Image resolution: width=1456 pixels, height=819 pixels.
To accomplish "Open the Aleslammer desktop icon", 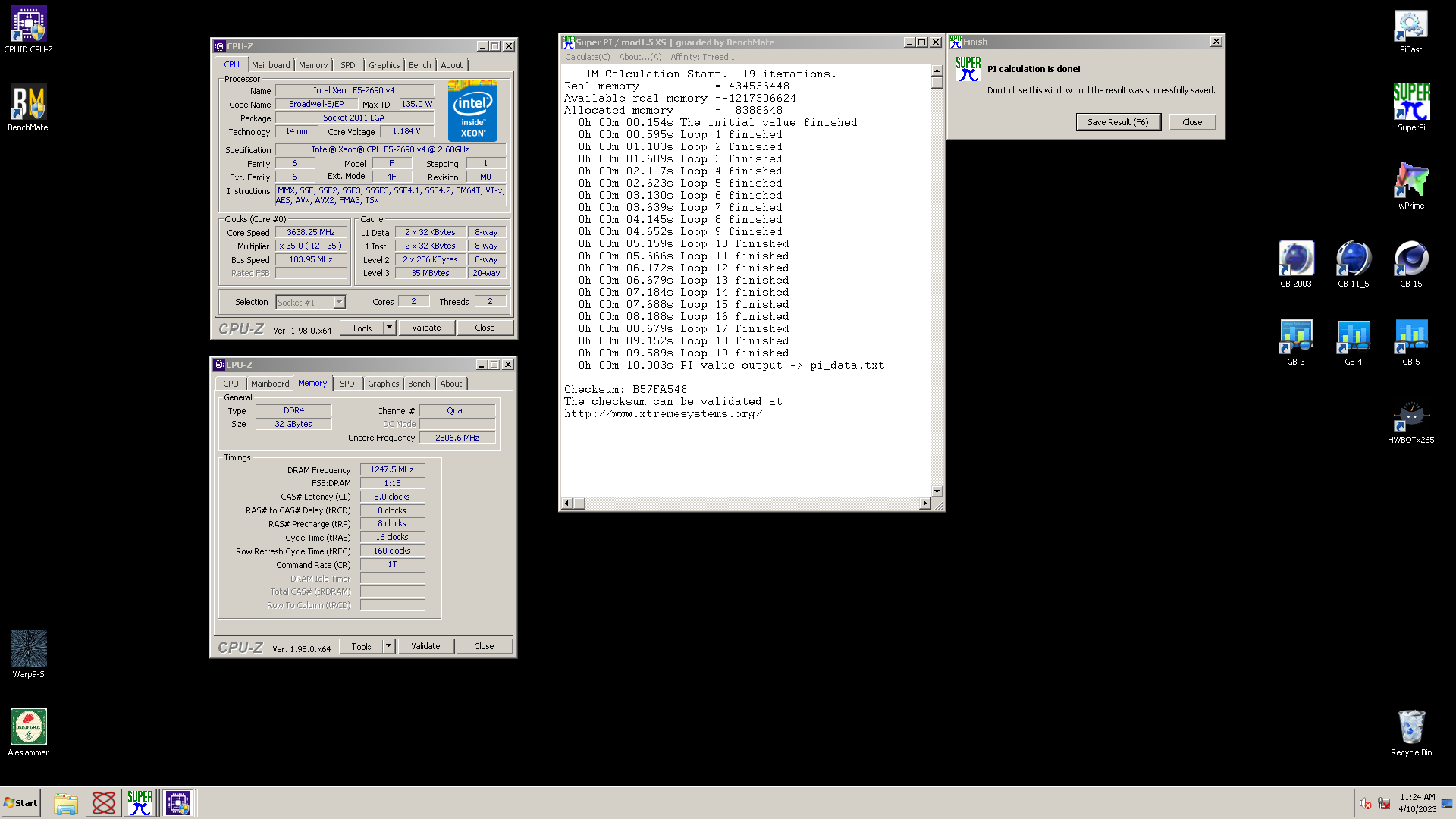I will [28, 733].
